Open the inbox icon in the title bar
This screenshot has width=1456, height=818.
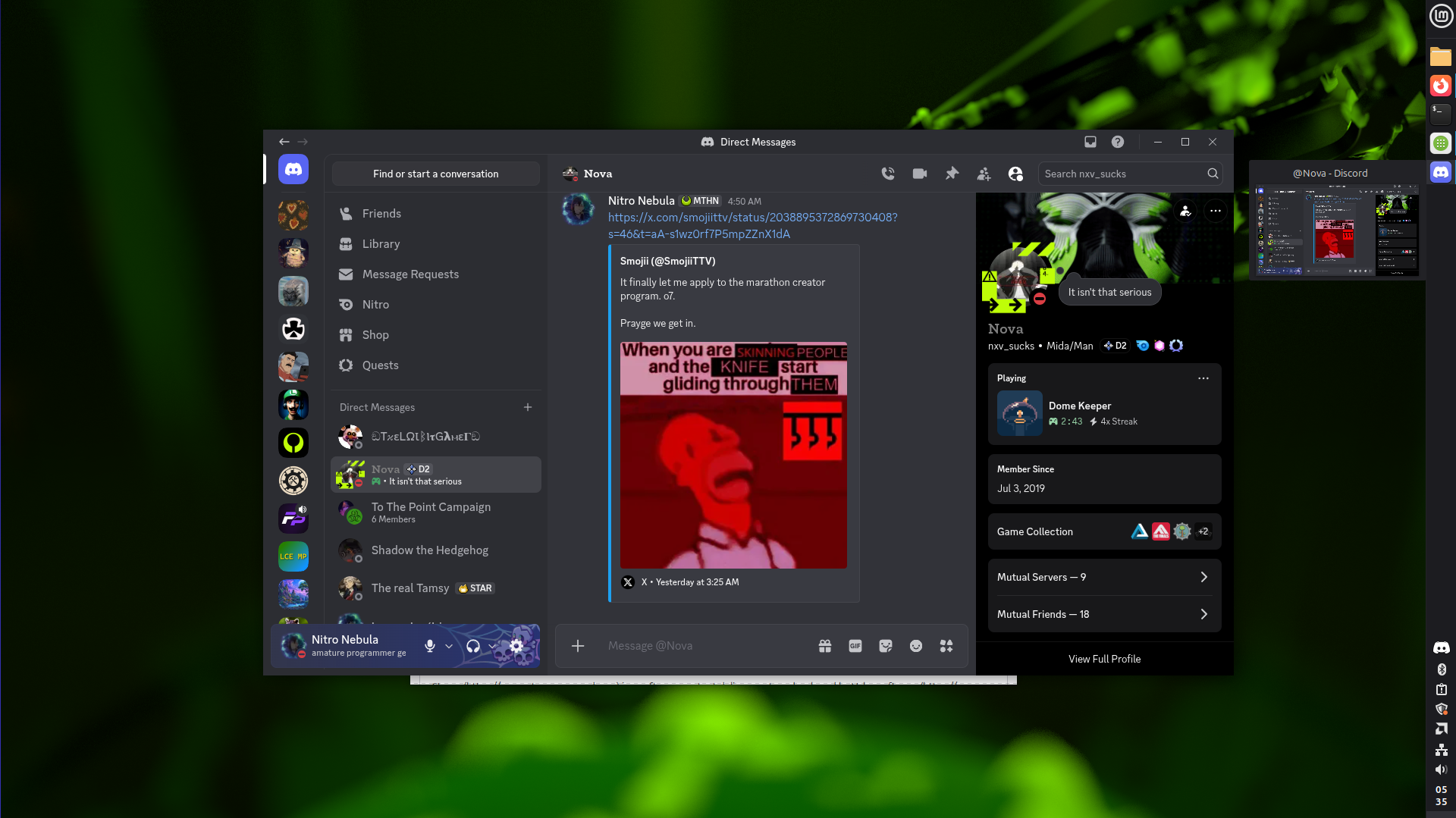click(1090, 142)
